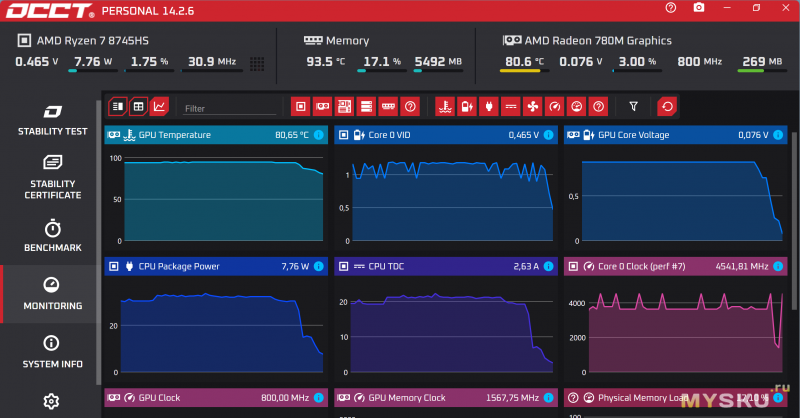Click the sensor Filter text field
800x418 pixels.
[230, 108]
